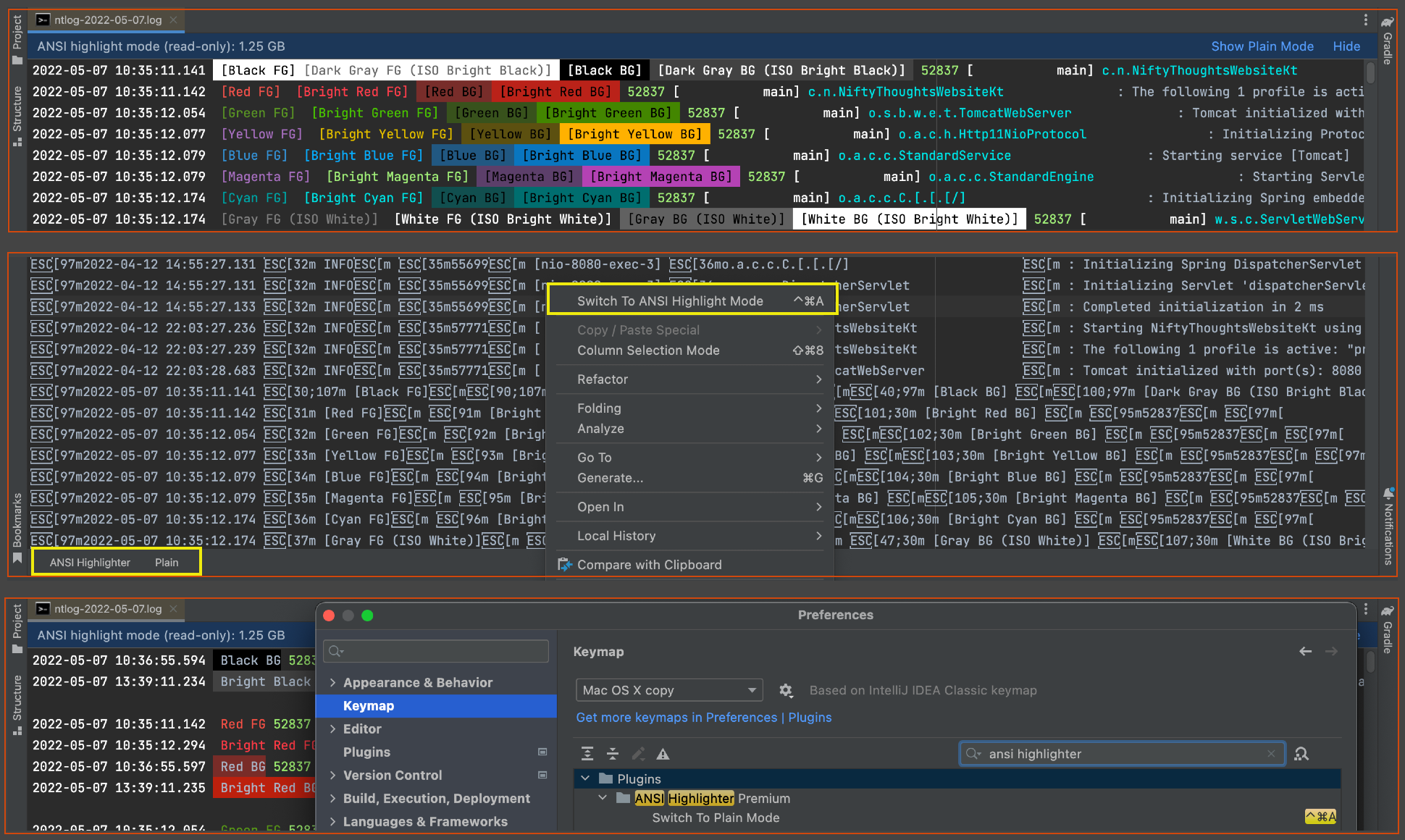This screenshot has height=840, width=1405.
Task: Open the editor kebab options menu
Action: 1364,20
